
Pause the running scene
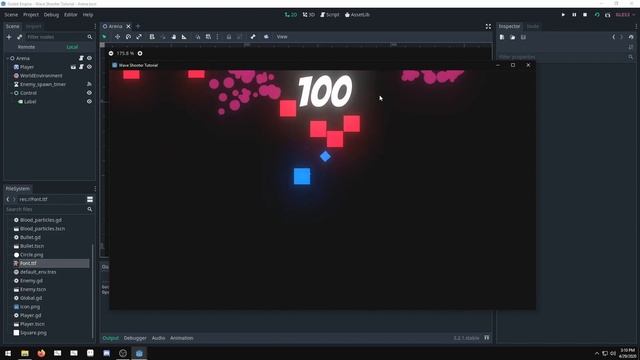(x=574, y=15)
